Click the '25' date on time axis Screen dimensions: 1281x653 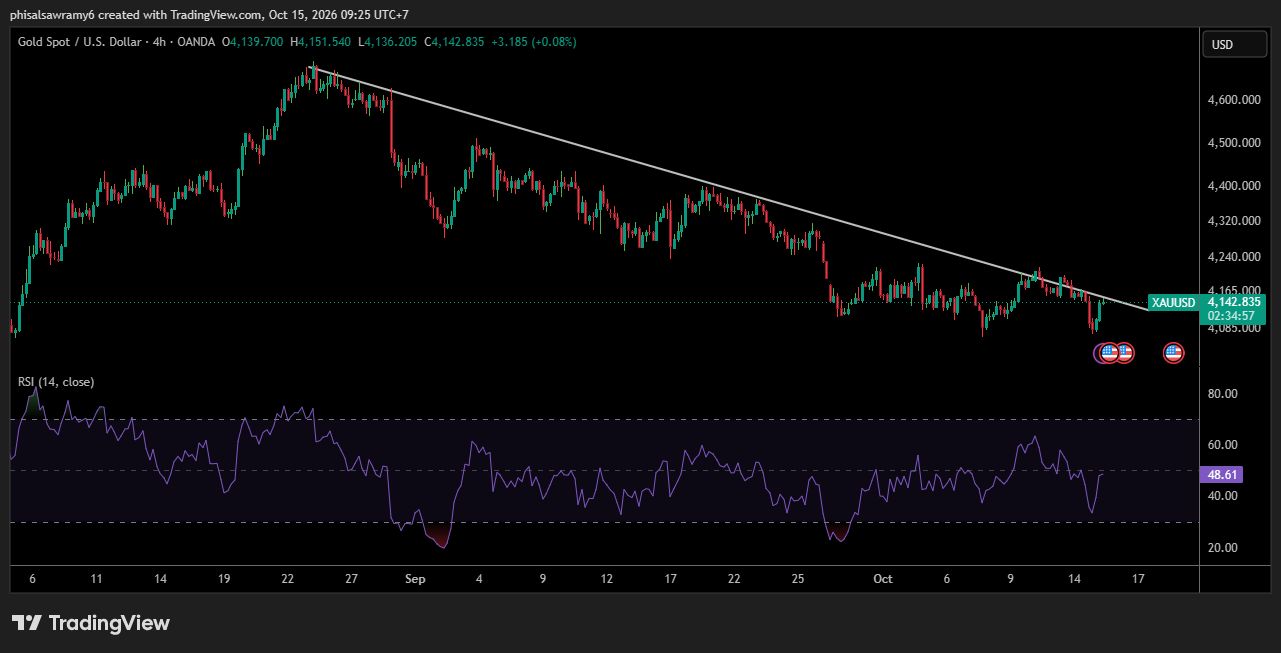(x=798, y=579)
